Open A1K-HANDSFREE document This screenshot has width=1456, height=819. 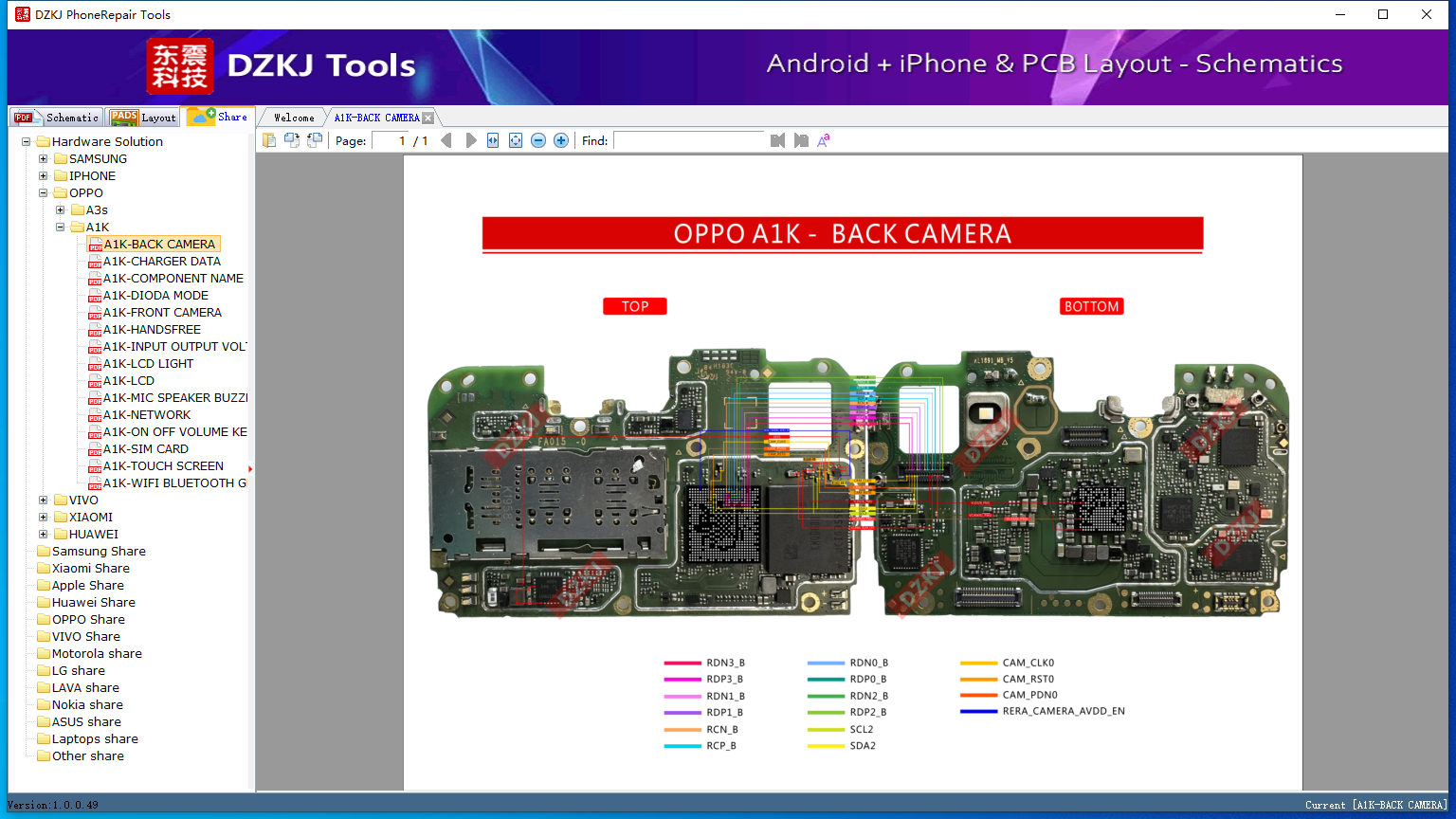click(152, 330)
